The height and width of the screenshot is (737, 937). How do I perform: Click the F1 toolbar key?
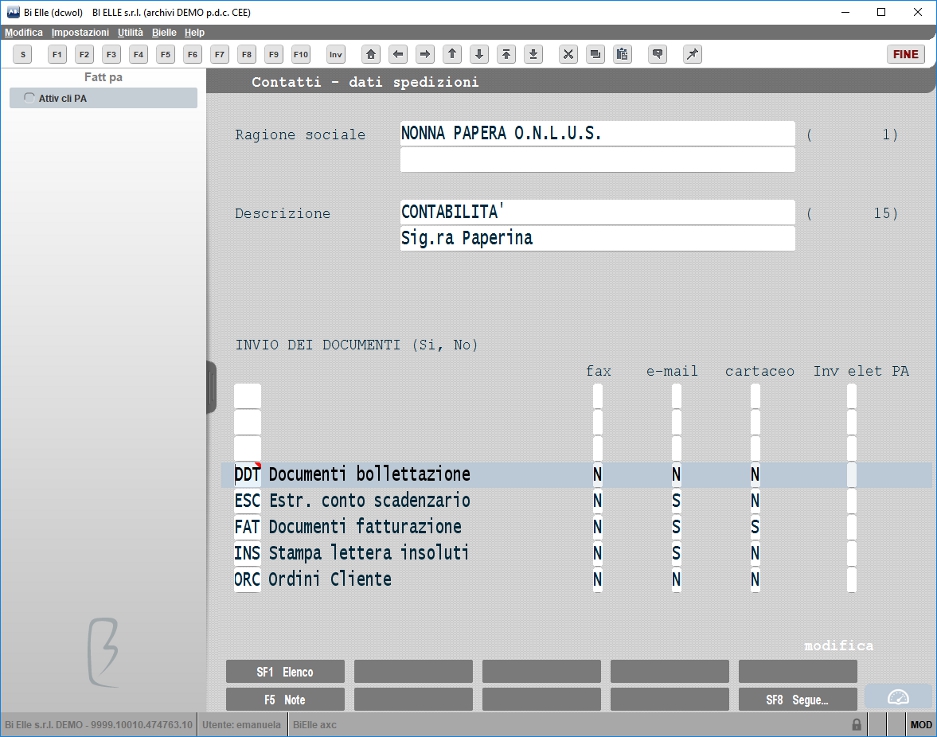[x=57, y=54]
